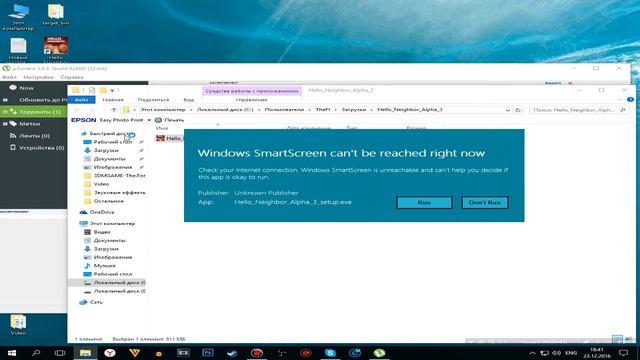The image size is (640, 360).
Task: Switch to the Главная ribbon tab
Action: pos(113,100)
